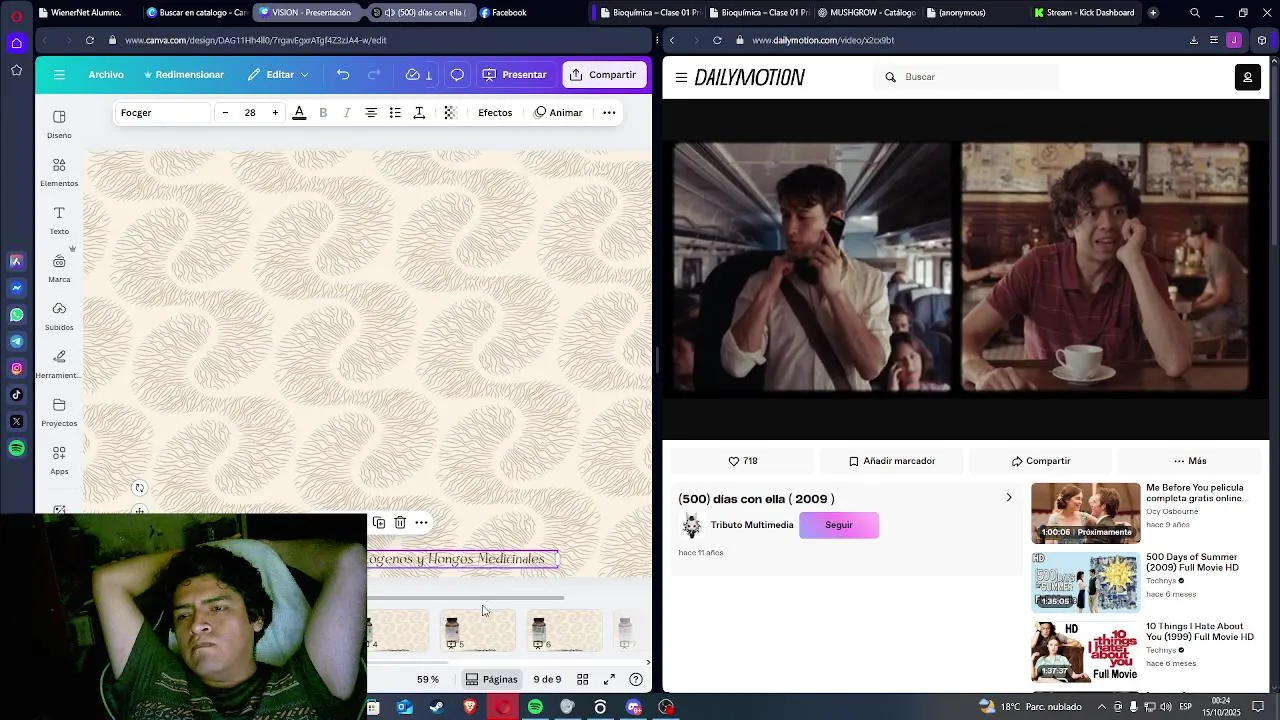Switch to the Buscar en catalogo tab
This screenshot has width=1280, height=720.
pos(196,13)
